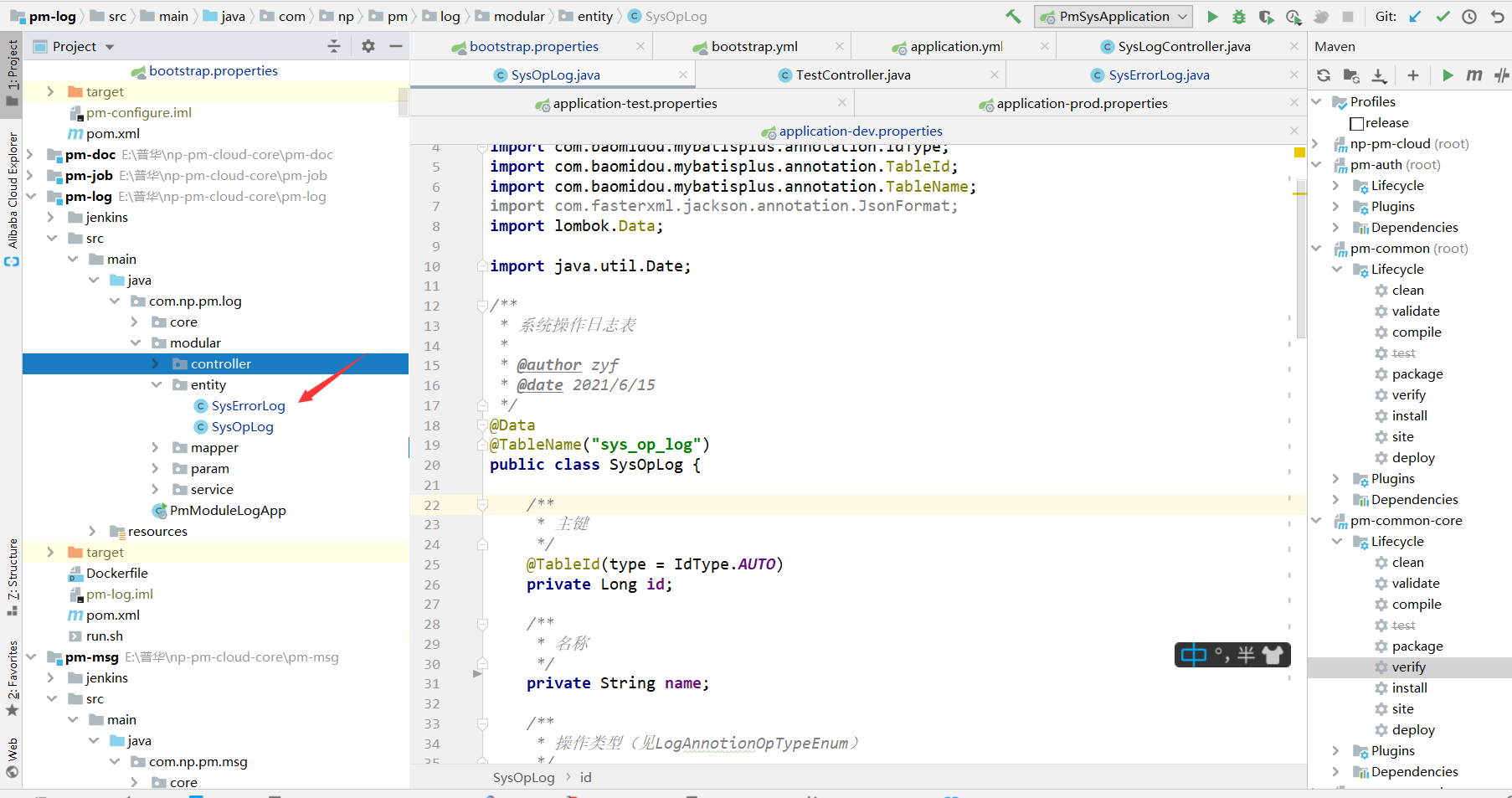
Task: Start debugging with the bug icon
Action: tap(1239, 17)
